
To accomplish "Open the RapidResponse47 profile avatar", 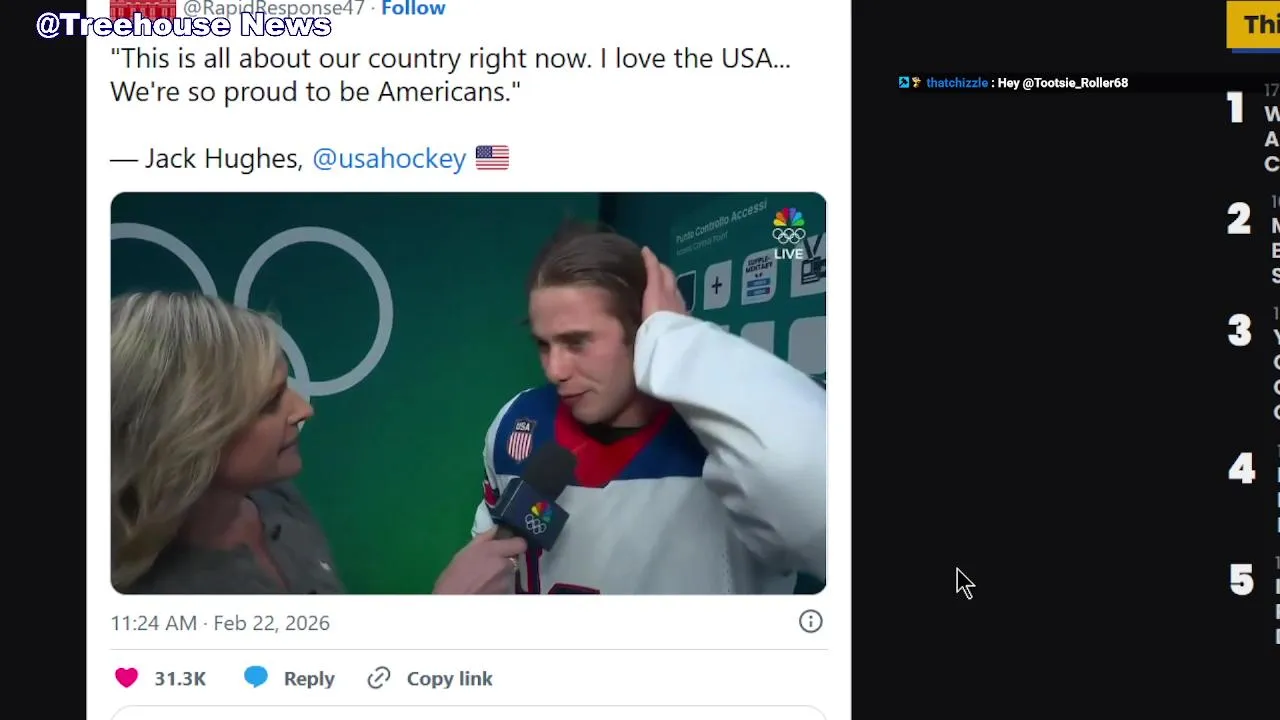I will (x=142, y=9).
